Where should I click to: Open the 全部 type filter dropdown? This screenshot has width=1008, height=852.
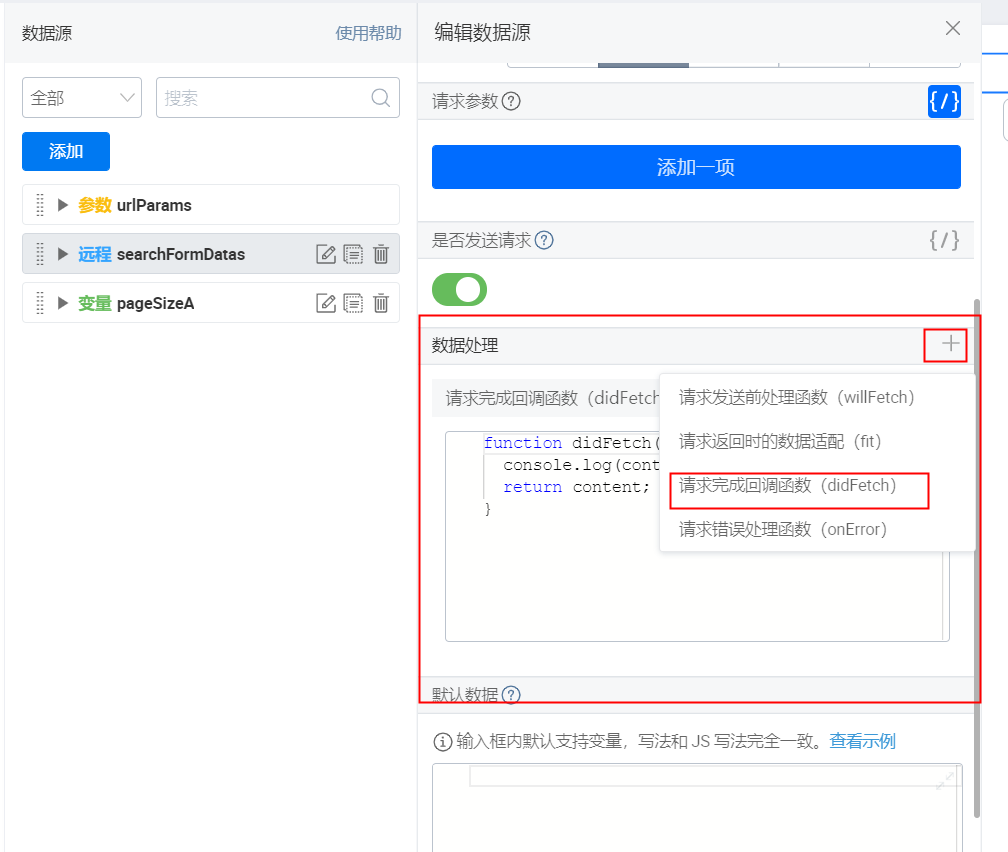[82, 98]
